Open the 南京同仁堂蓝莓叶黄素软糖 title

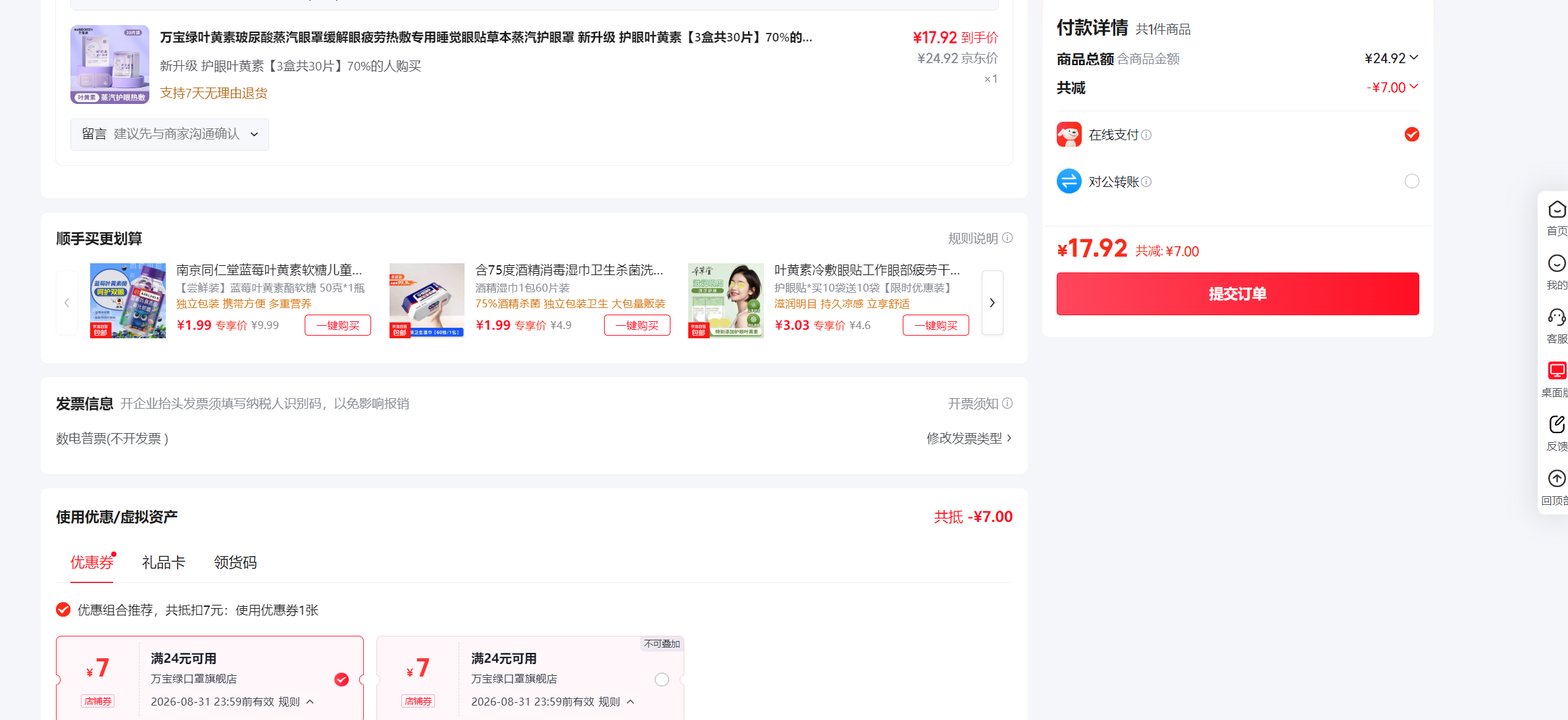pos(269,270)
